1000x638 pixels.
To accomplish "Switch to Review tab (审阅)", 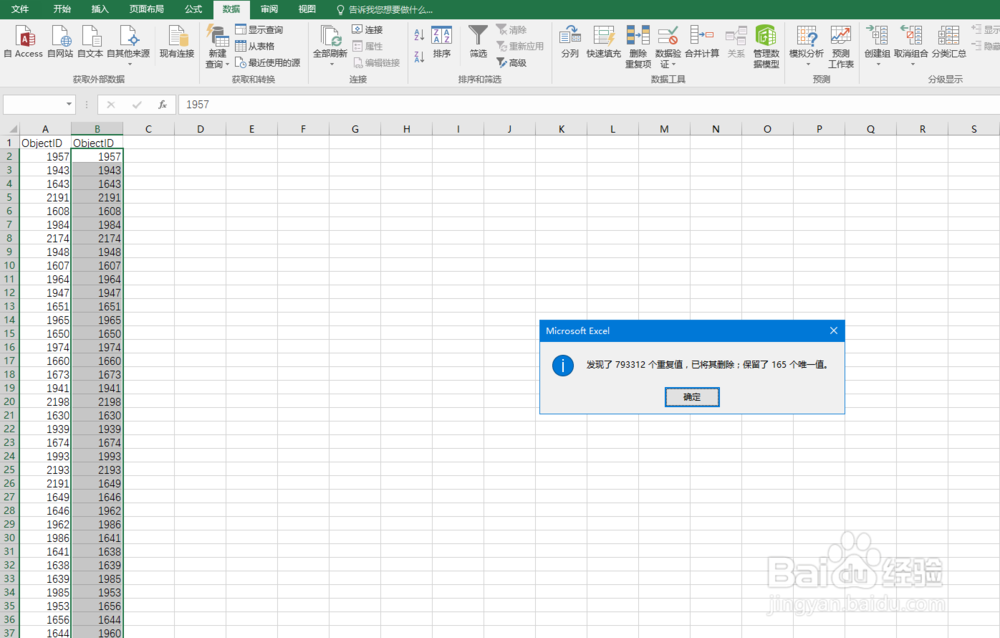I will 269,9.
